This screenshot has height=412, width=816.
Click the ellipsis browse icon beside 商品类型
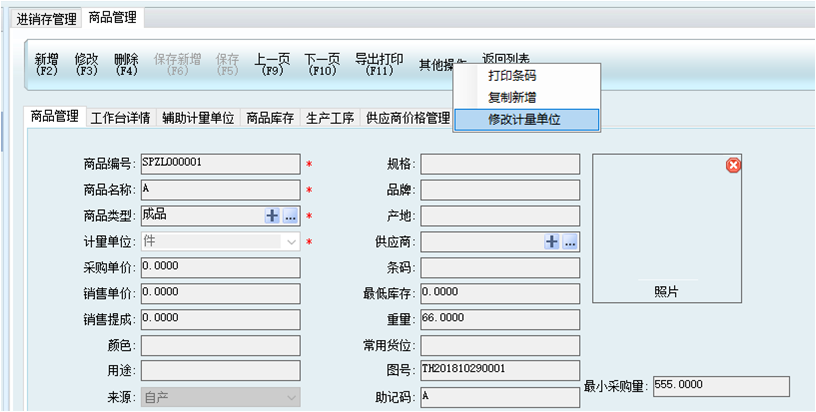tap(290, 215)
